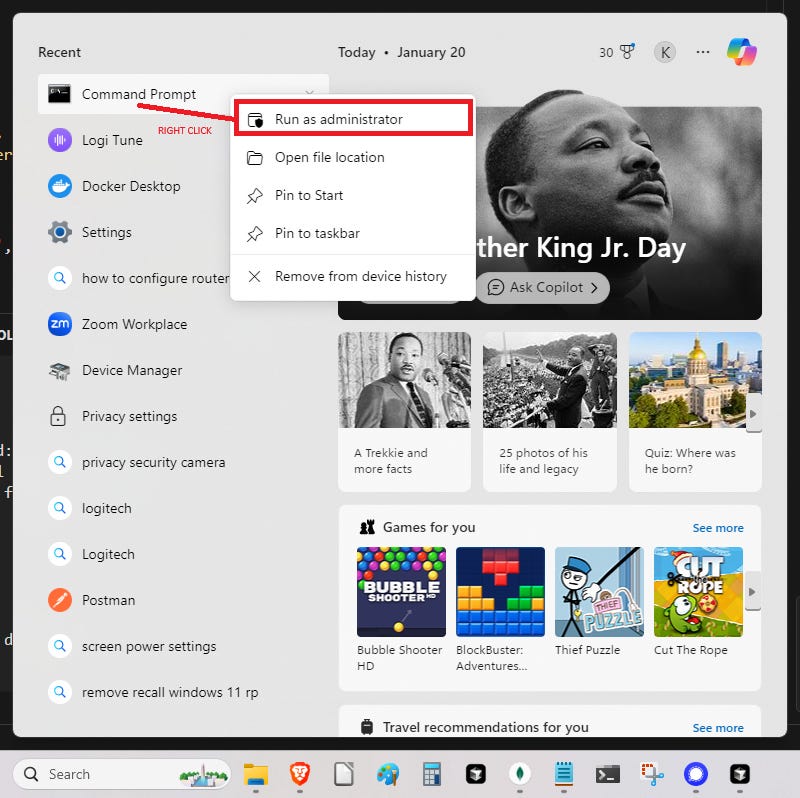Open the BlockBuster: Adventures game
The height and width of the screenshot is (798, 800).
click(500, 610)
